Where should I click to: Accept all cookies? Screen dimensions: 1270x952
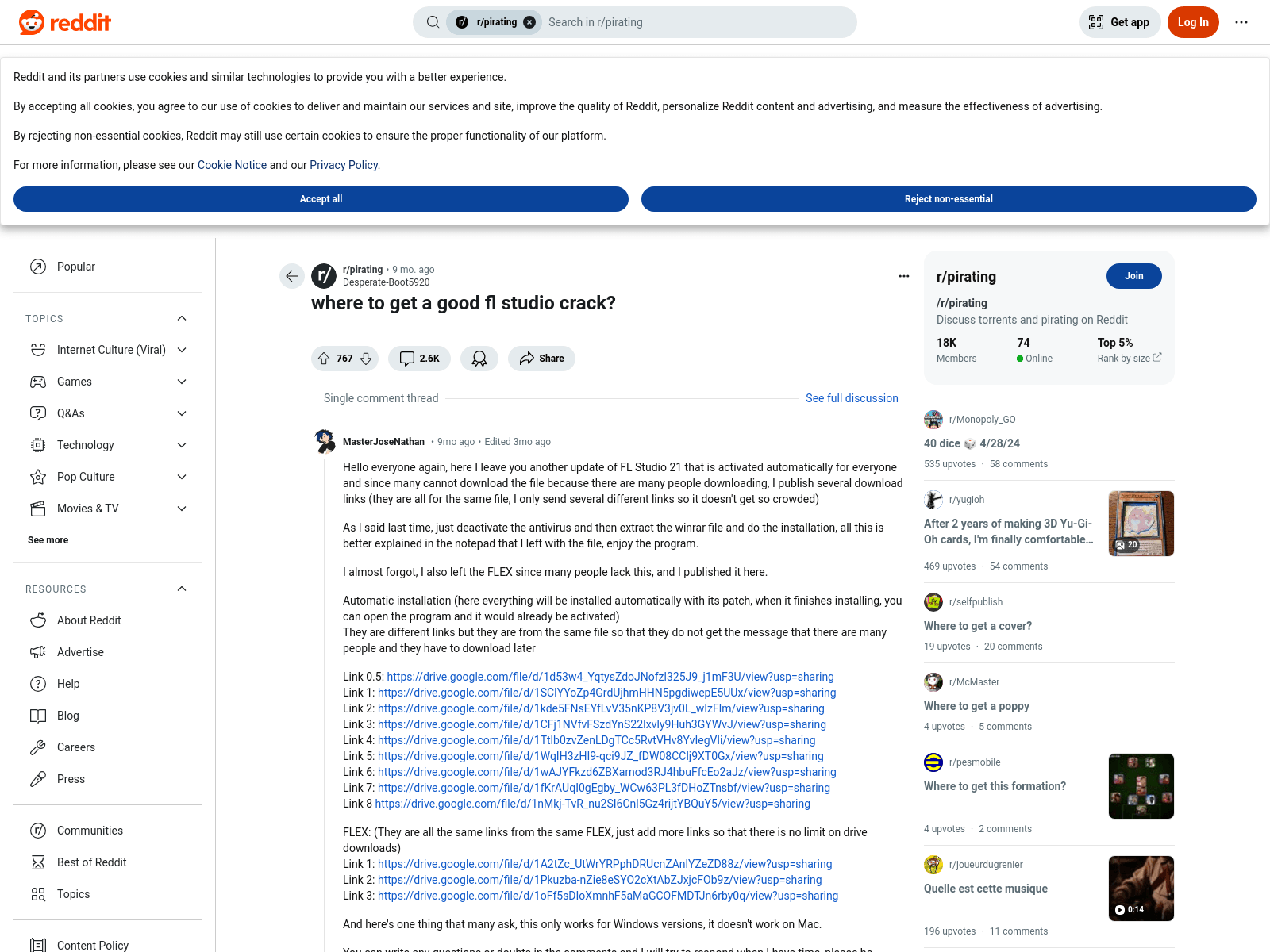tap(321, 199)
